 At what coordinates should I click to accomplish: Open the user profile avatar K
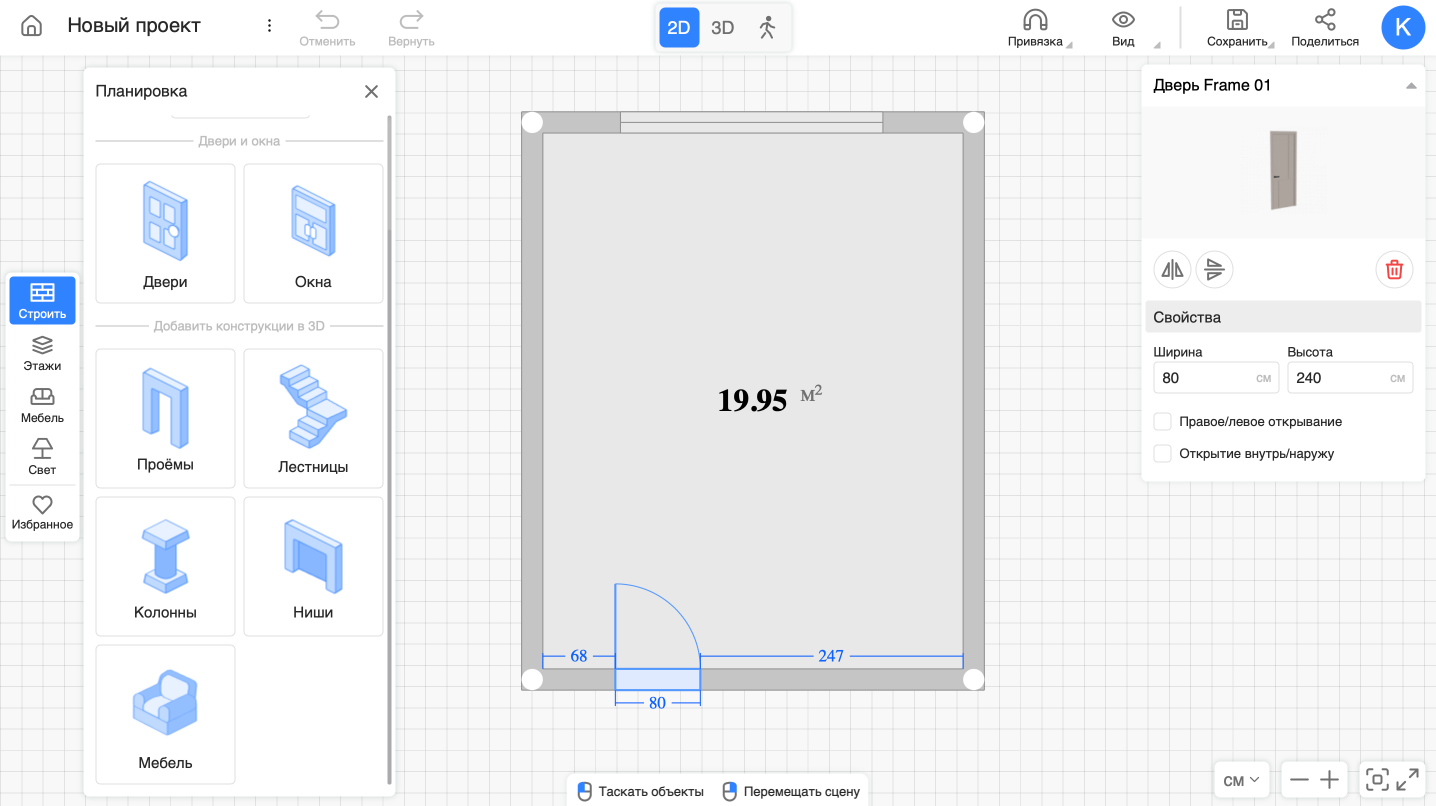[x=1403, y=27]
